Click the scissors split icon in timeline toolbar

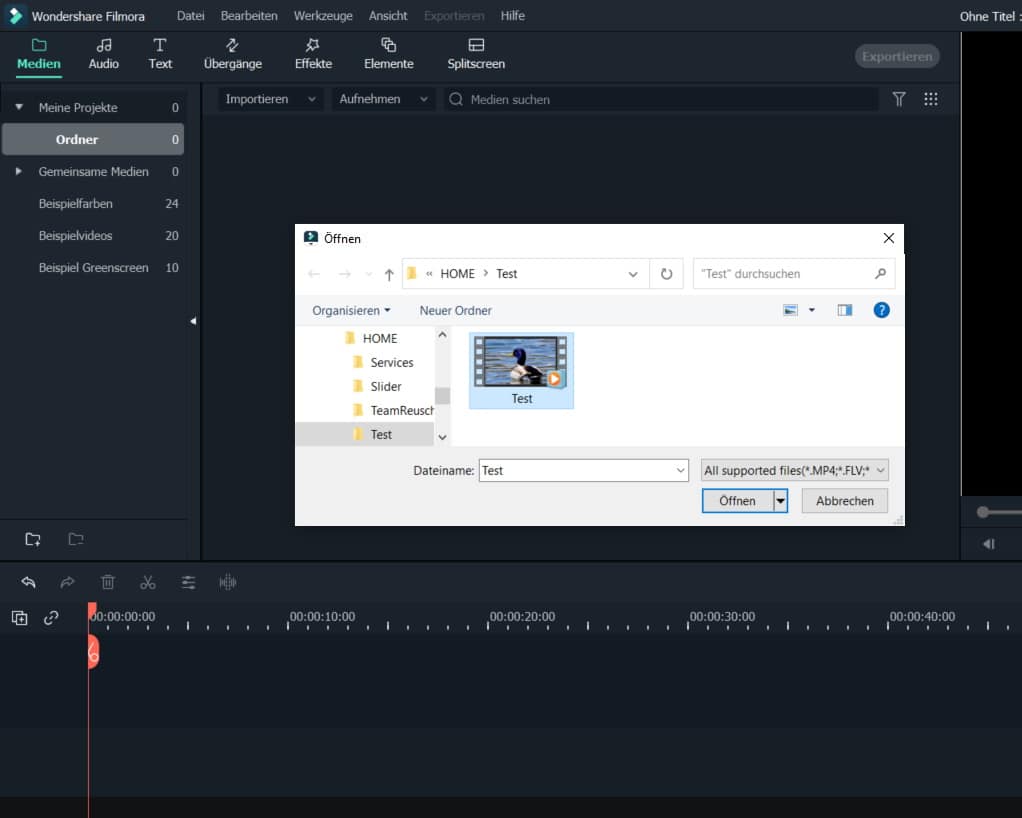click(x=148, y=582)
